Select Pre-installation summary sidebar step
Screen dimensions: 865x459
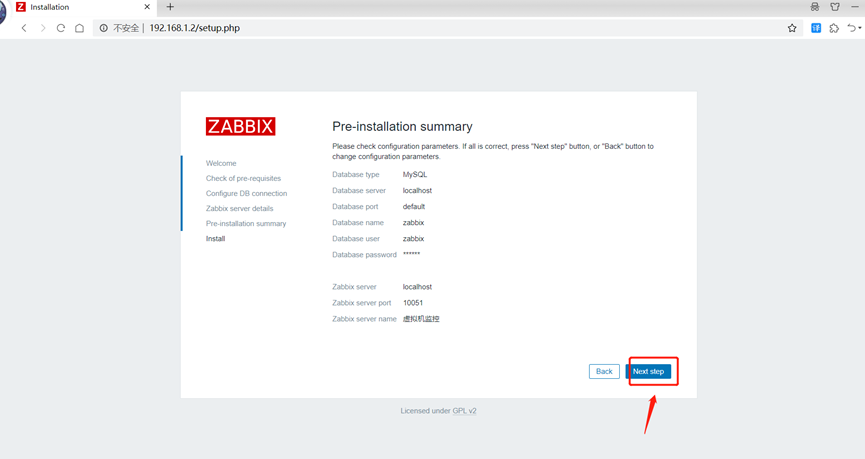coord(246,223)
